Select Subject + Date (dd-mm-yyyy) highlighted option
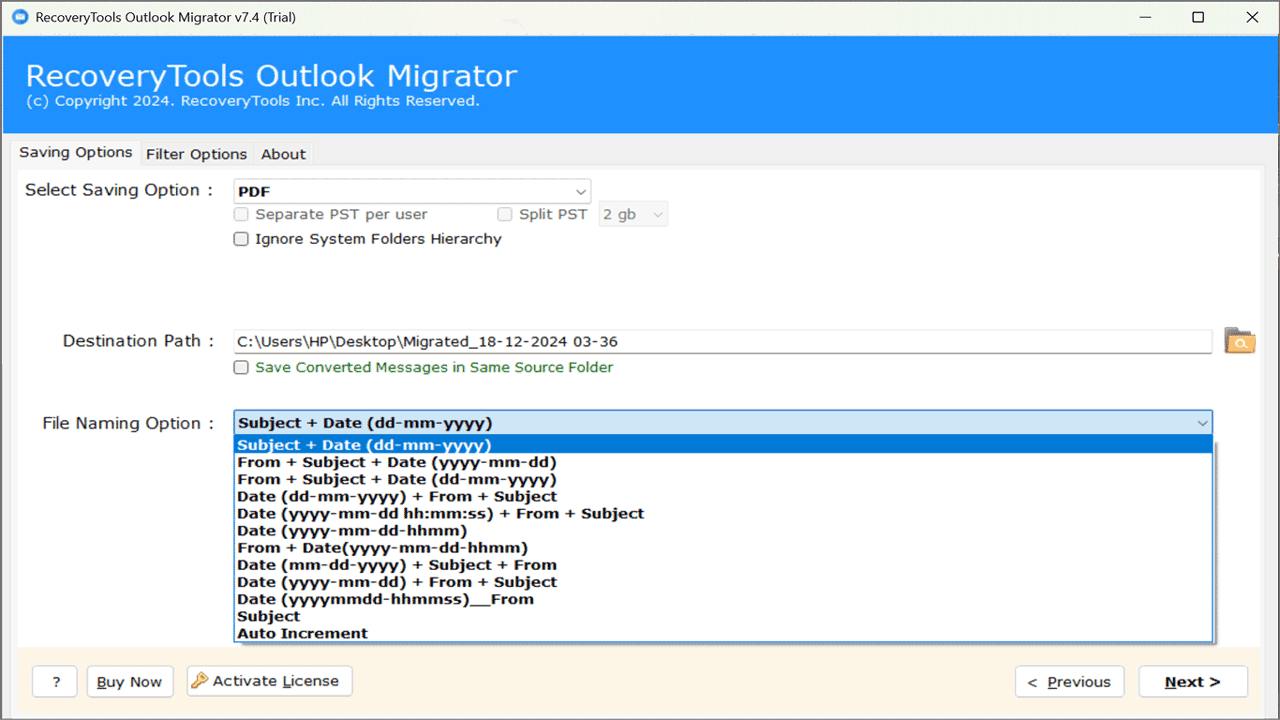Screen dimensions: 1280x720 click(723, 445)
